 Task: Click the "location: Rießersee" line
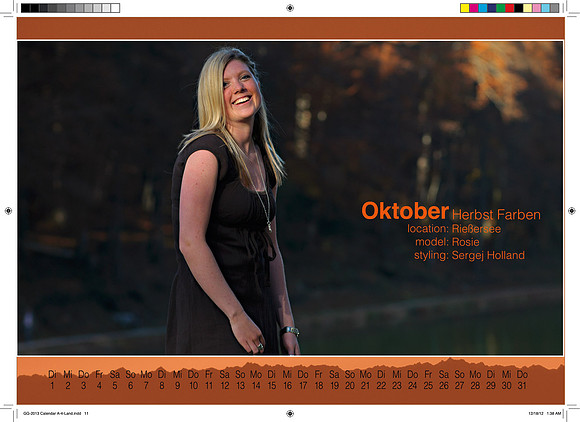pos(454,229)
